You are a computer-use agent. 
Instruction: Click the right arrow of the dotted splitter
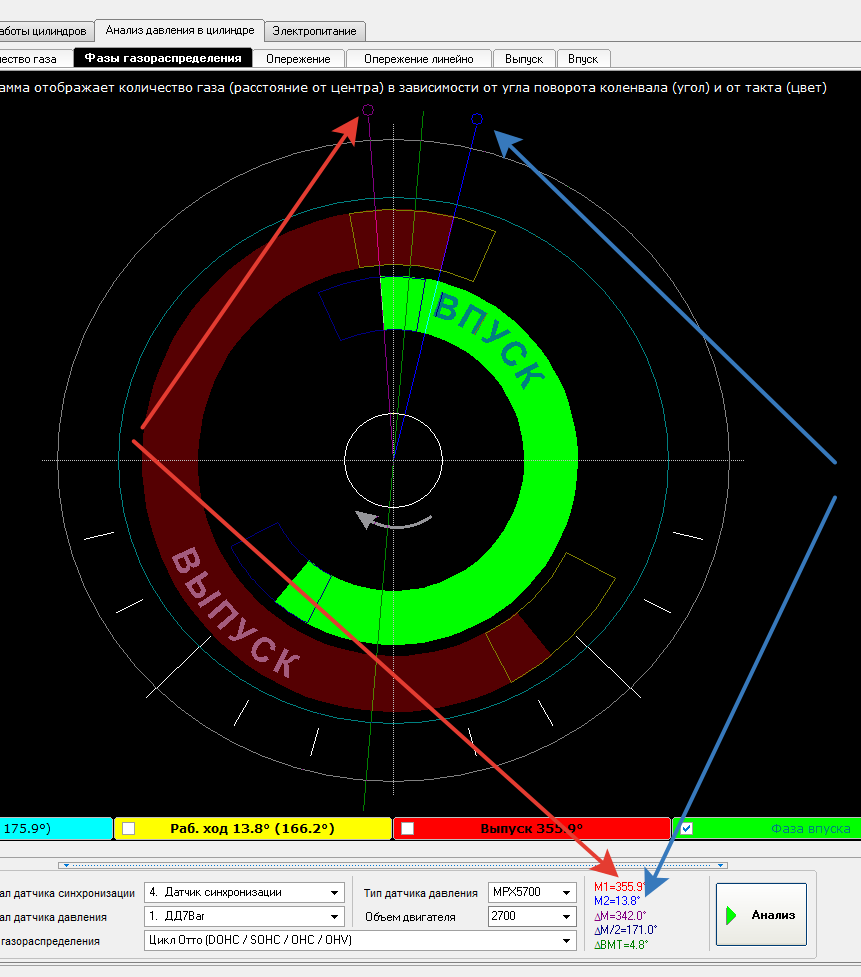[x=721, y=865]
